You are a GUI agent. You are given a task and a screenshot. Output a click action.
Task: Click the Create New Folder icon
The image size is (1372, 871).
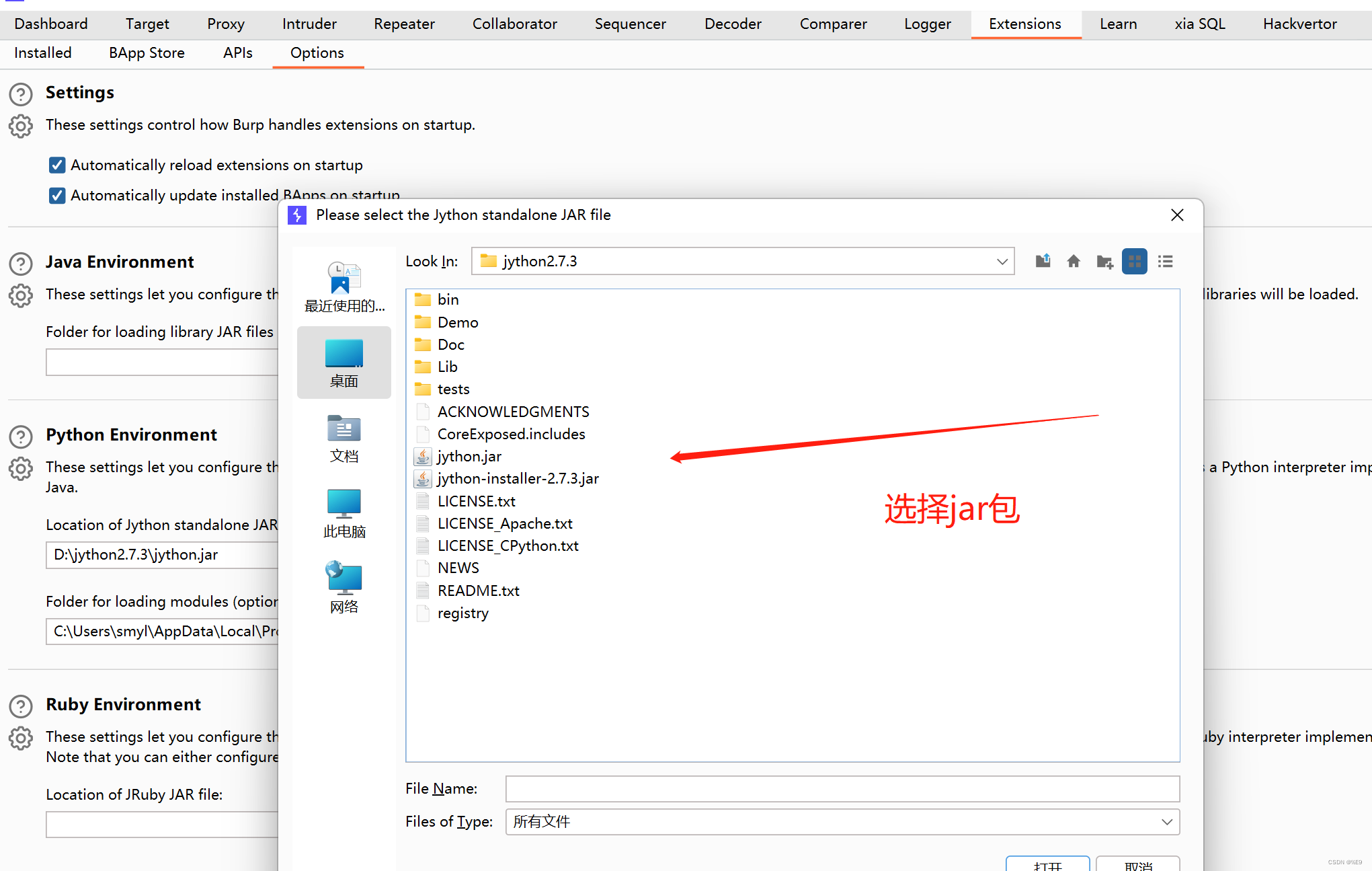click(x=1104, y=261)
